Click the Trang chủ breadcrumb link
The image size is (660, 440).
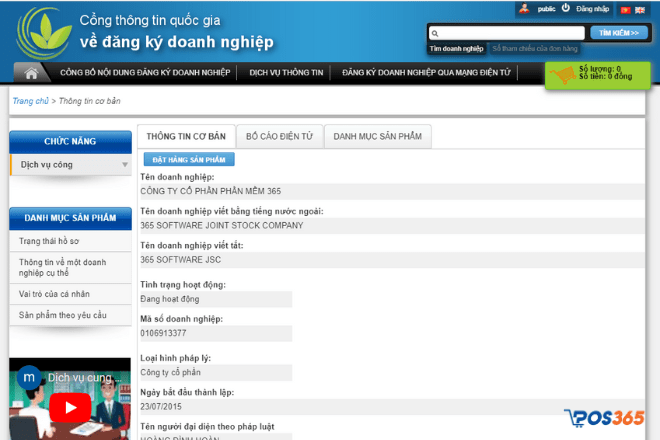(x=30, y=101)
